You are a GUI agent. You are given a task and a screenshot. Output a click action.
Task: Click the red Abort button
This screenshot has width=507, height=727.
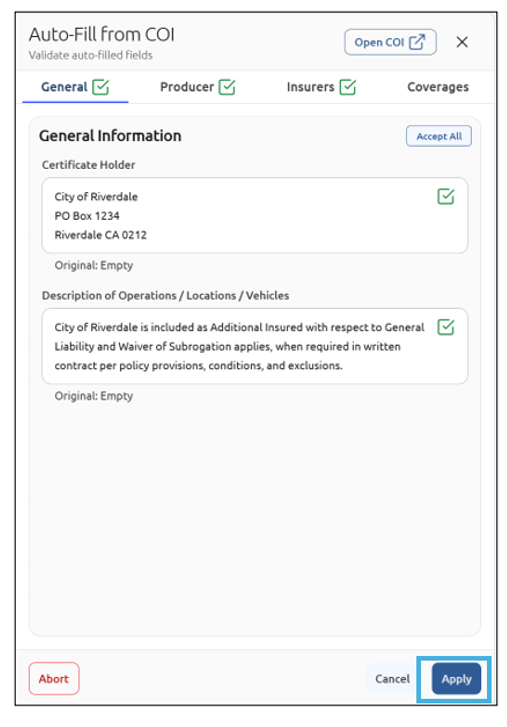[x=54, y=679]
